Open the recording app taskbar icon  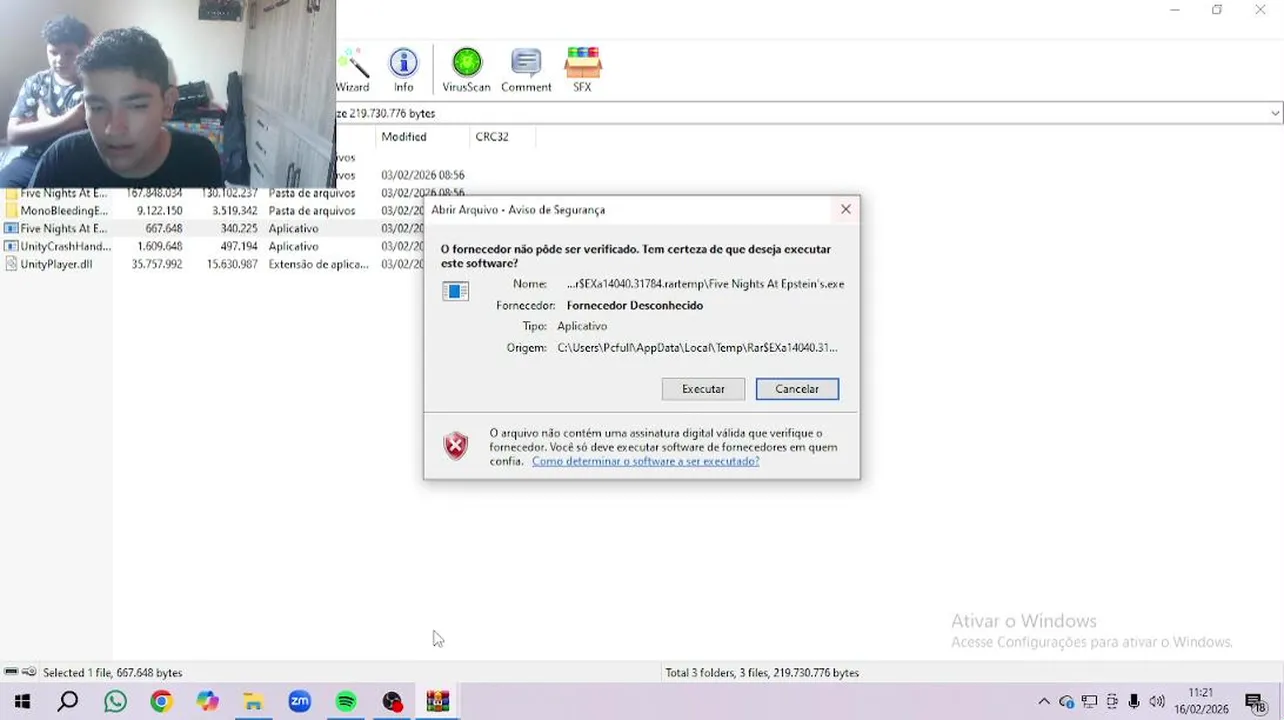tap(392, 702)
